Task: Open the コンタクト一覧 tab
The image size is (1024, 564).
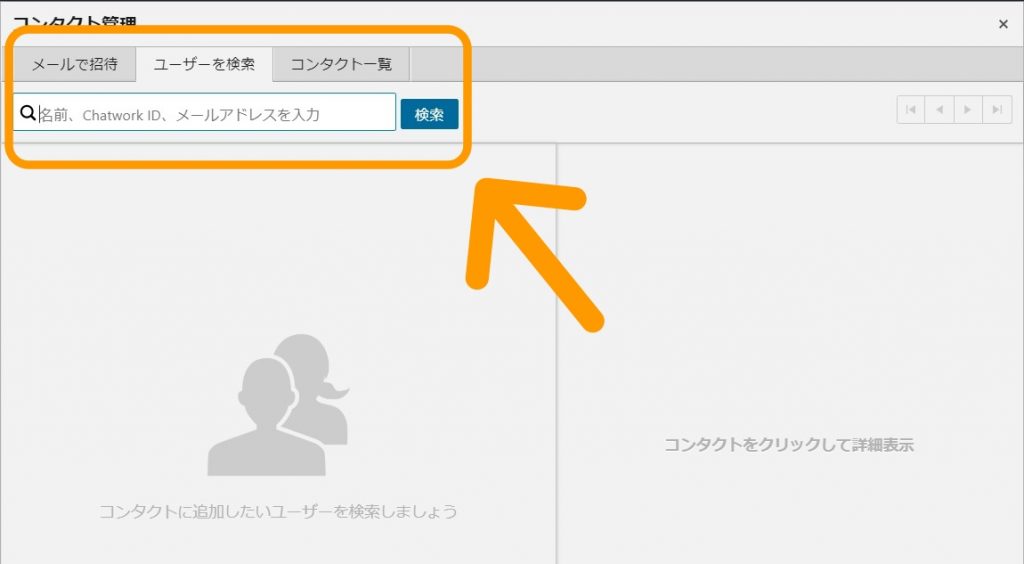Action: (x=341, y=65)
